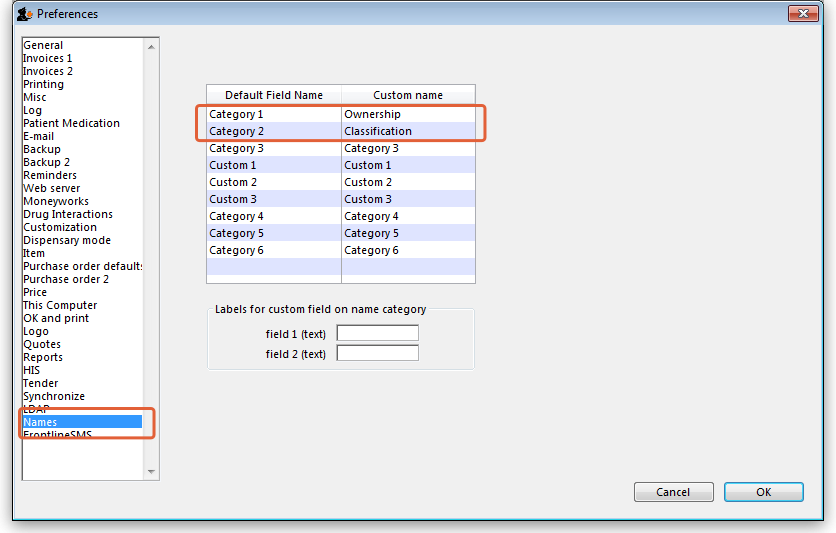Open the Synchronize preferences

pos(54,396)
